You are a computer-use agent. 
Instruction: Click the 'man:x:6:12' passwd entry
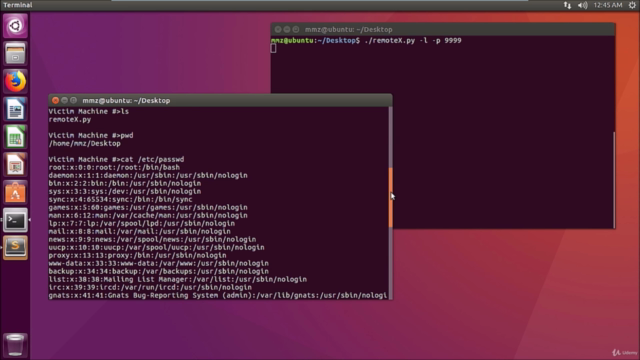coord(148,216)
